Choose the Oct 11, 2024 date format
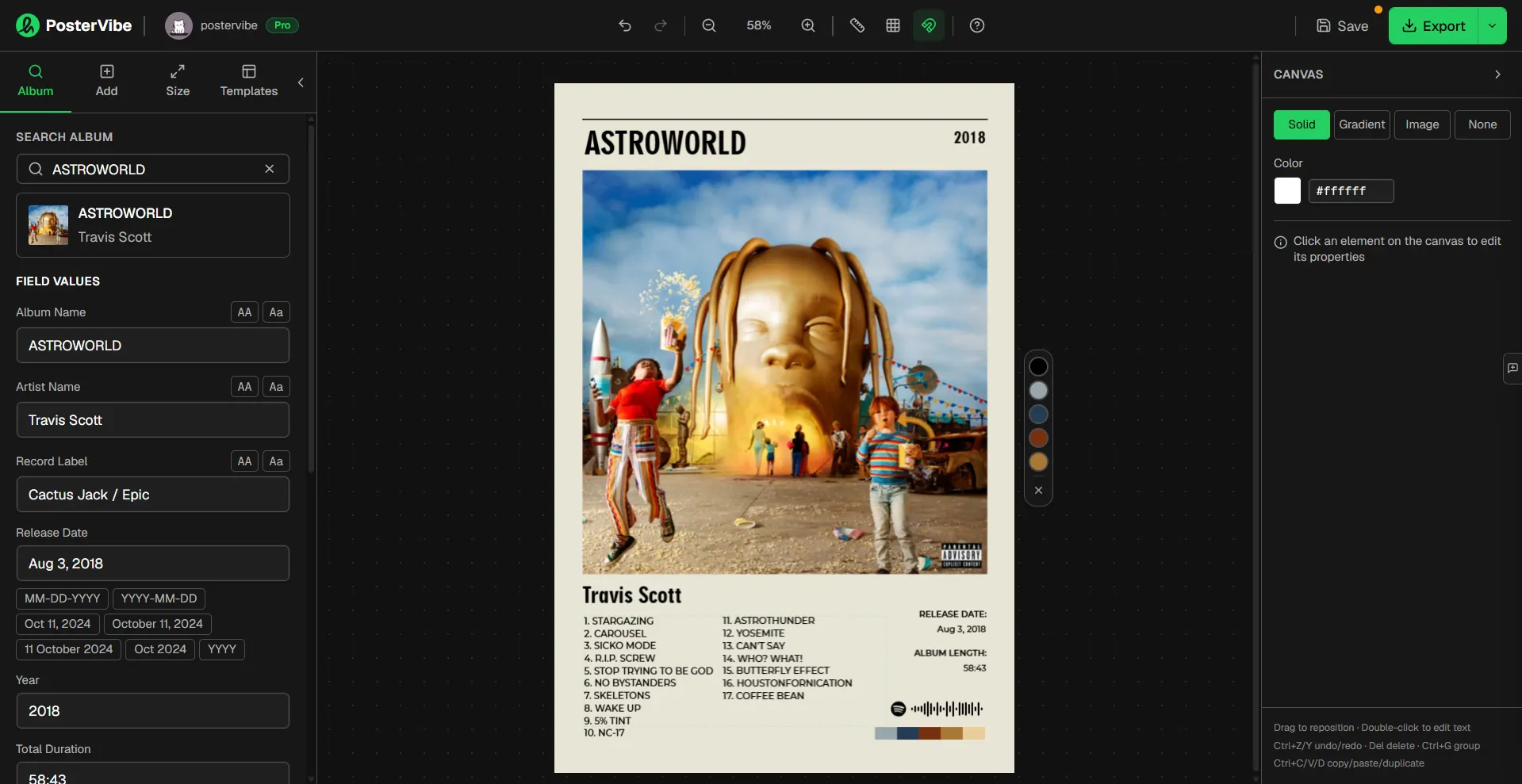Screen dimensions: 1522x784 point(58,624)
